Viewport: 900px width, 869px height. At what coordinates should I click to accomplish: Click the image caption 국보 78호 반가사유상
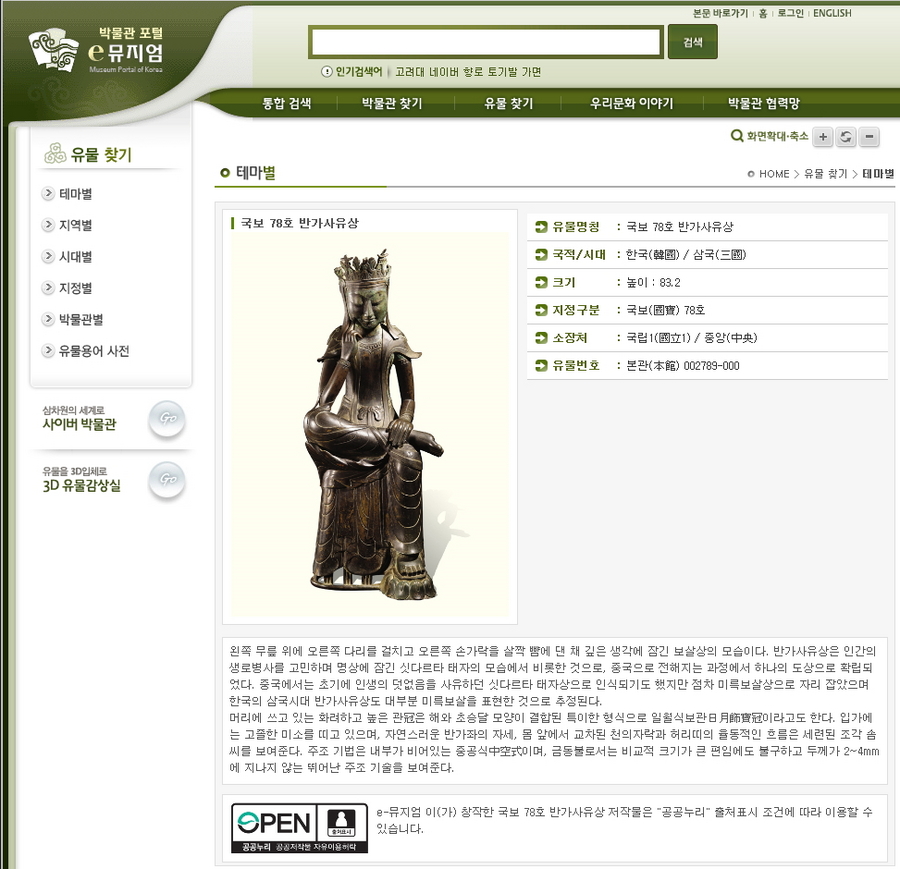click(300, 223)
